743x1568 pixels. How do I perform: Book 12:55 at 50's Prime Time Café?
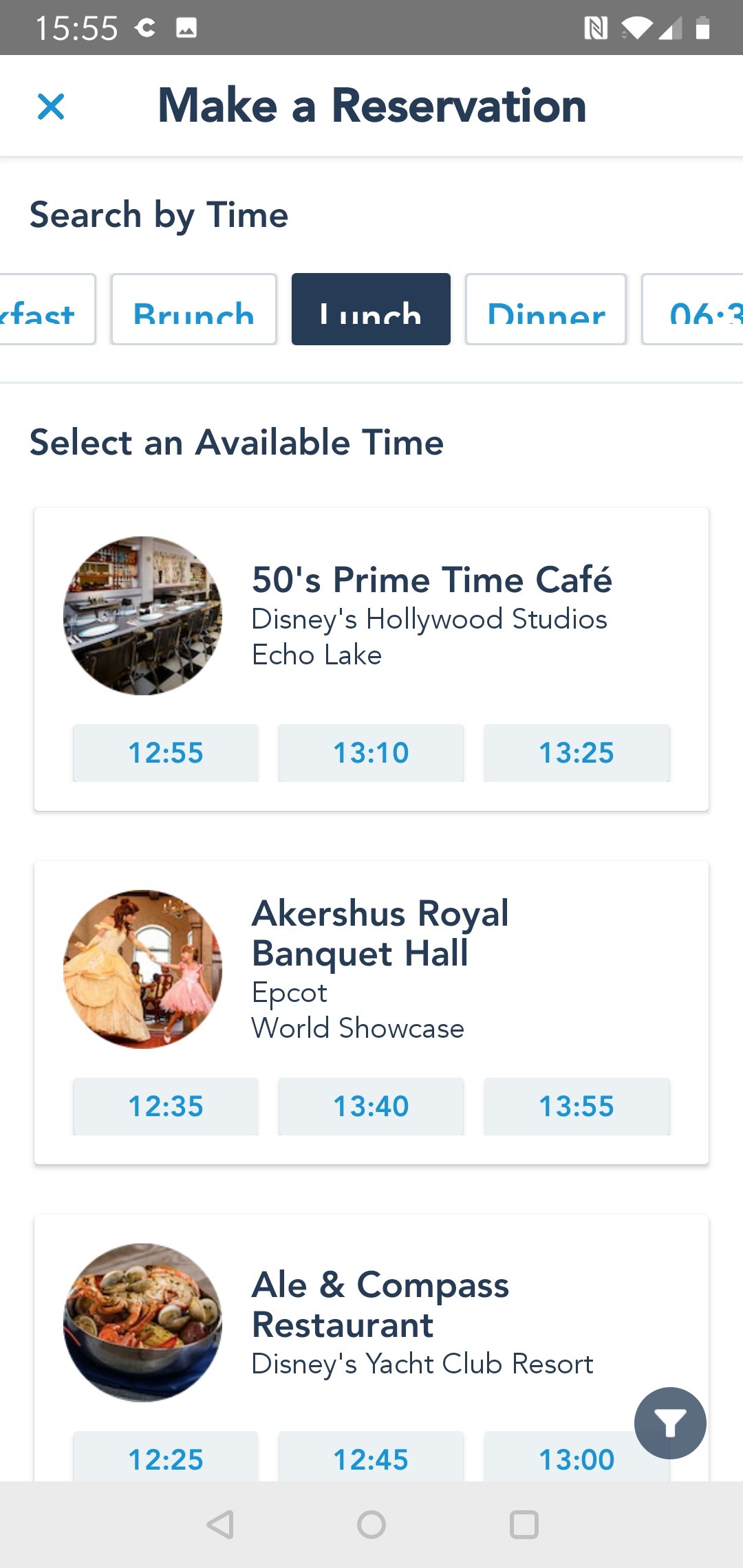point(166,753)
